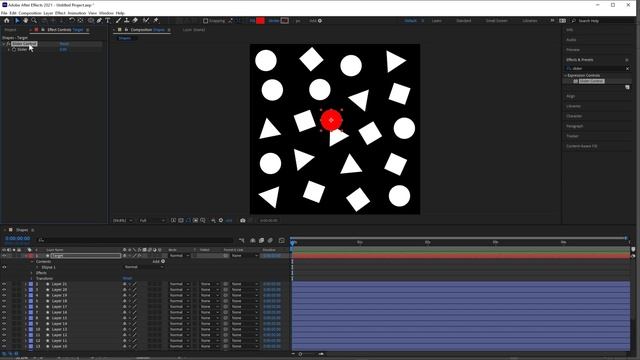Open Target layer blending Mode dropdown

(179, 256)
